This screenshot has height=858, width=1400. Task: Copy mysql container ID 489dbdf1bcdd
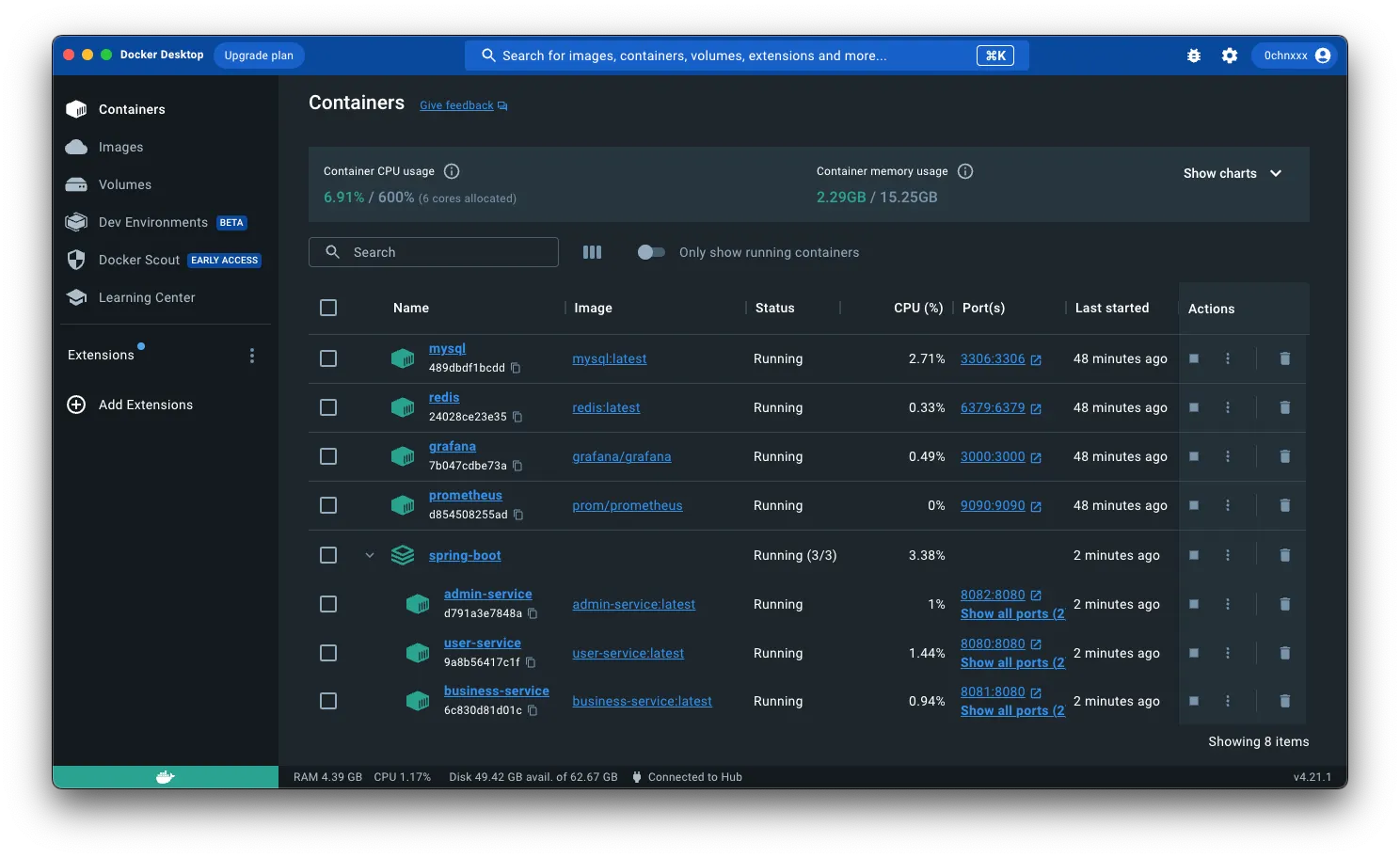click(x=516, y=368)
